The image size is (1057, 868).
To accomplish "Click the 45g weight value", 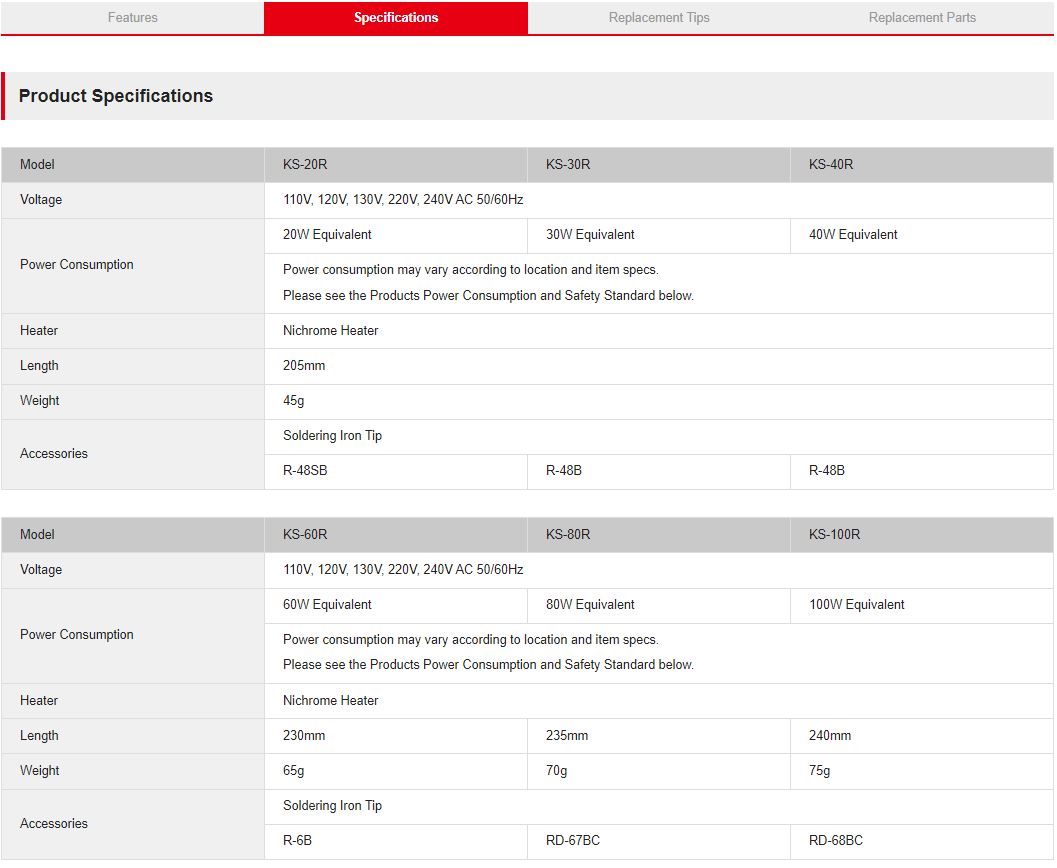I will [294, 401].
